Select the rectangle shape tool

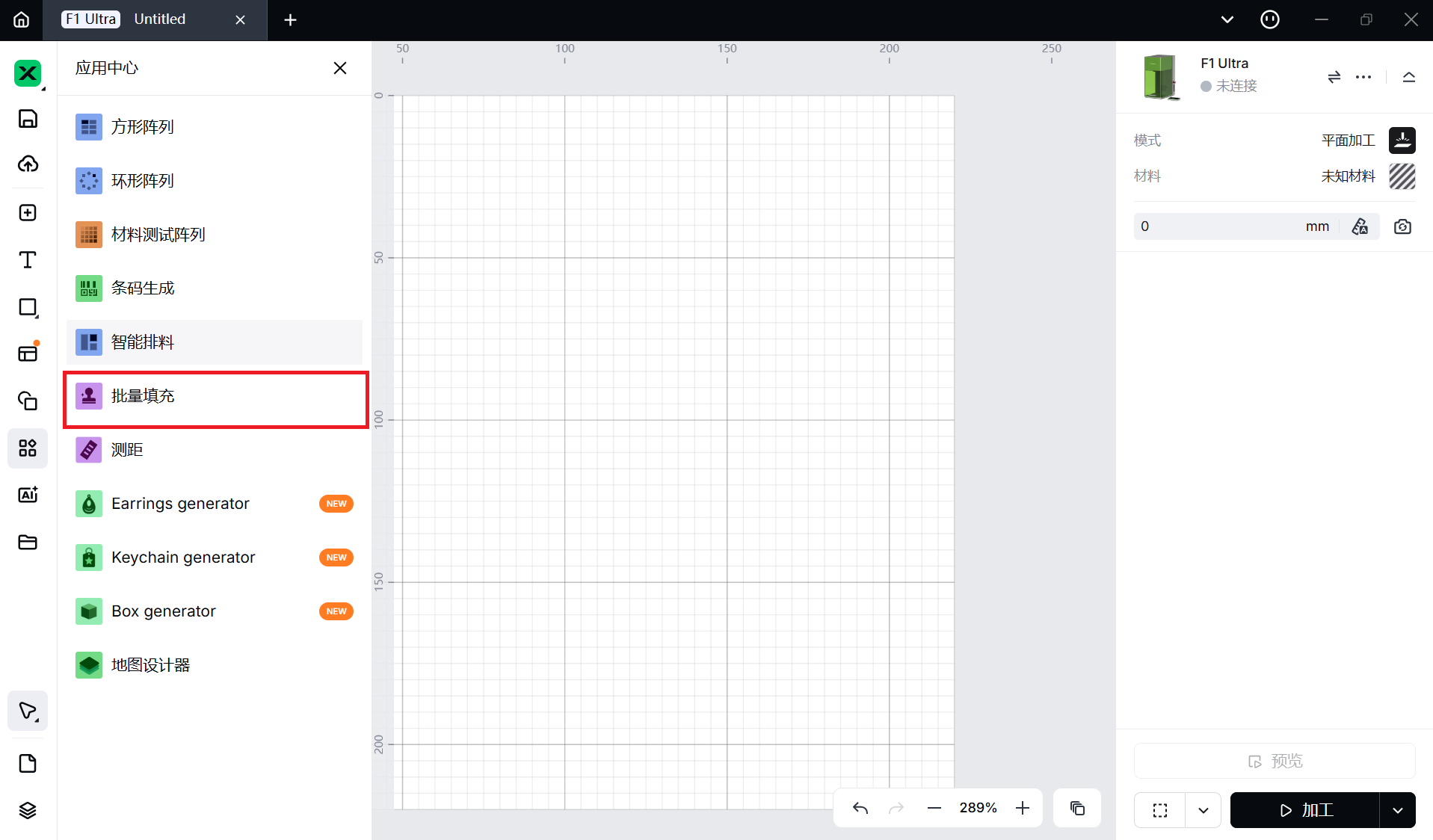coord(28,307)
